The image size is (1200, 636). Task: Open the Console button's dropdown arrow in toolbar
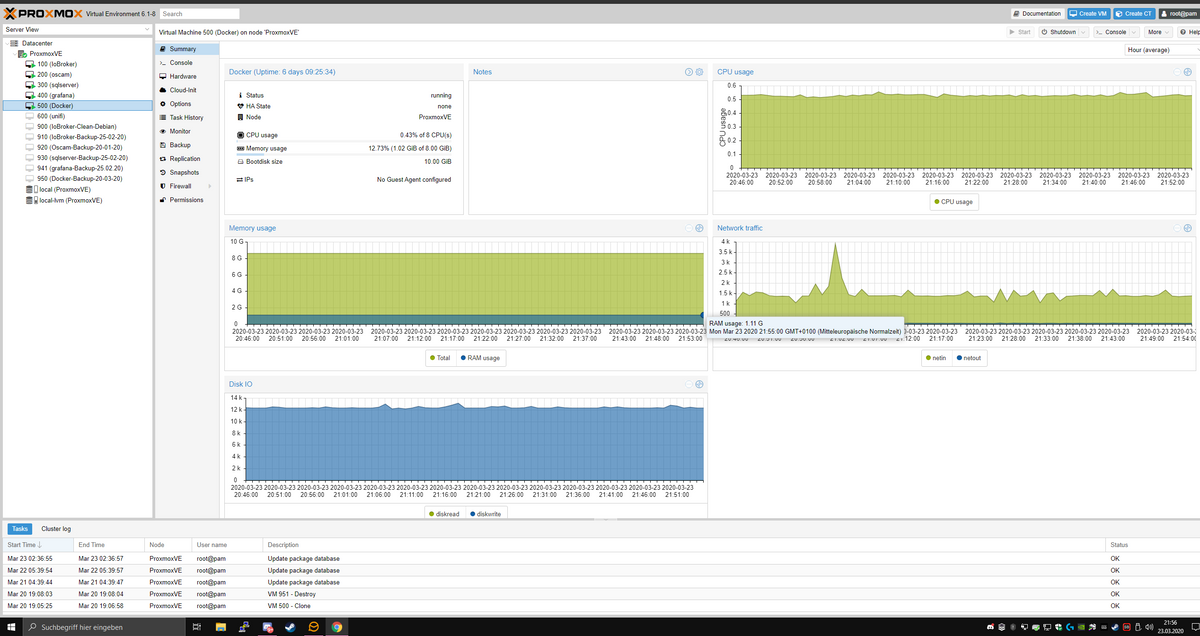tap(1134, 32)
